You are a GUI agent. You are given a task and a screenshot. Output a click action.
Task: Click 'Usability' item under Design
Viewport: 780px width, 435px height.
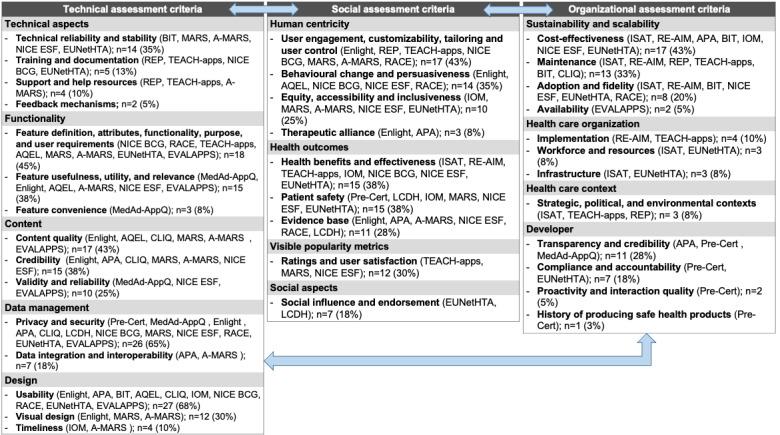(x=34, y=394)
